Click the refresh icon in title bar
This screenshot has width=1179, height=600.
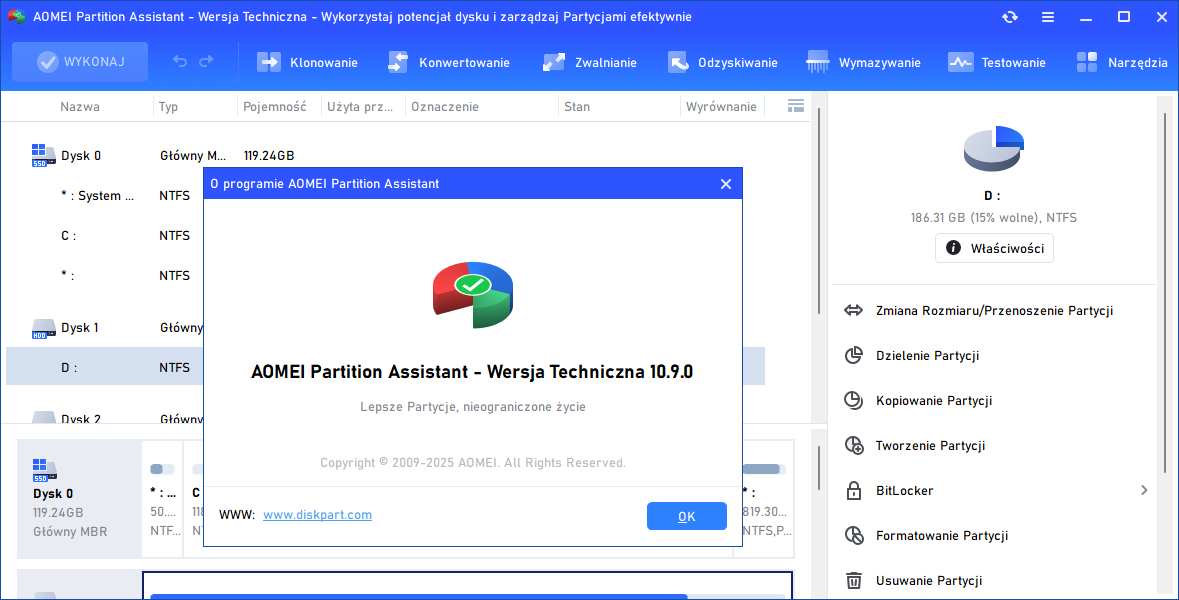1010,17
